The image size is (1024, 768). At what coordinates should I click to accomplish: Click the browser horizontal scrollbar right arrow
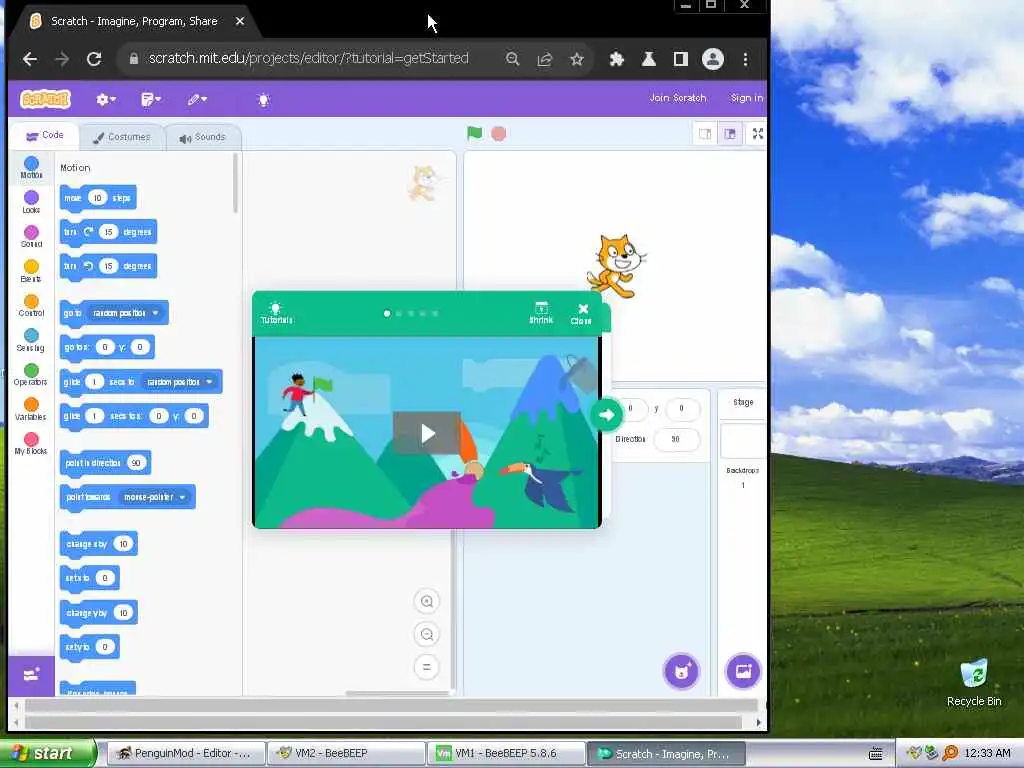coord(758,722)
